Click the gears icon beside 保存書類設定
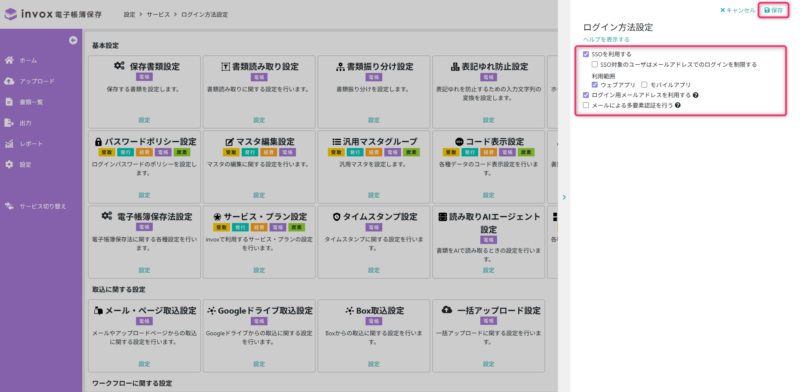The width and height of the screenshot is (800, 392). pos(119,66)
